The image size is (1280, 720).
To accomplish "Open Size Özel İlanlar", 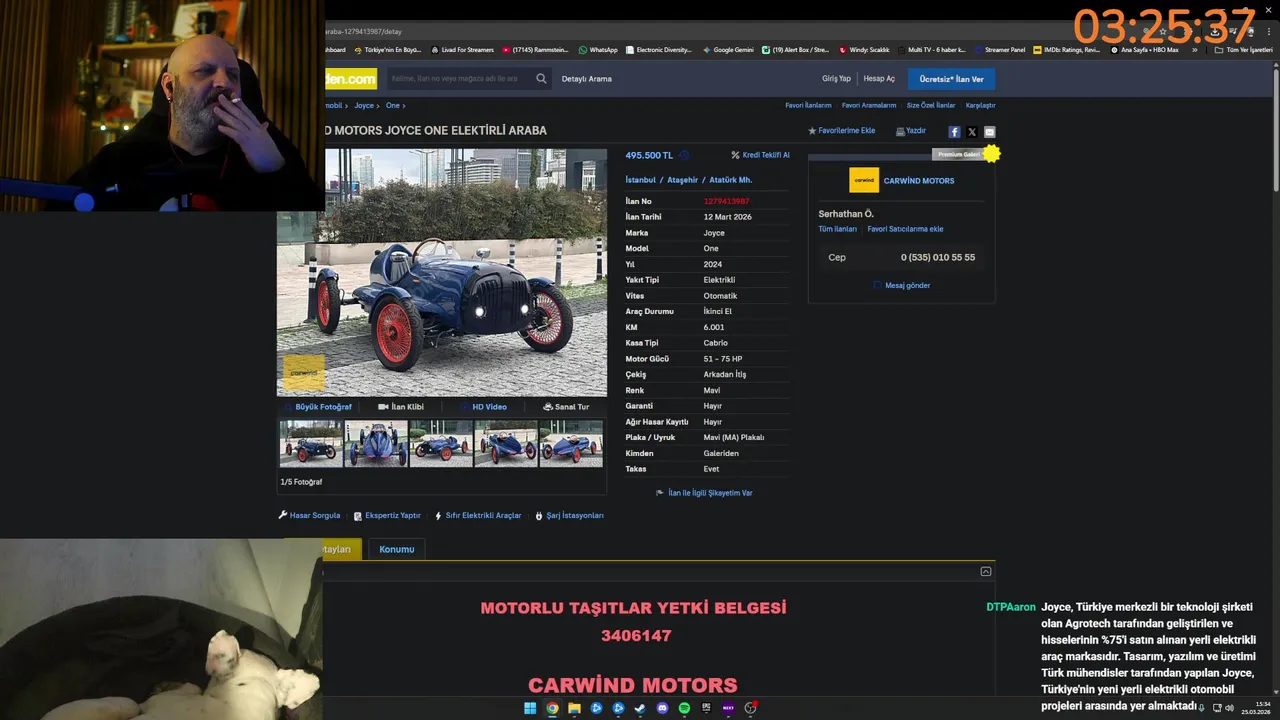I will tap(931, 105).
